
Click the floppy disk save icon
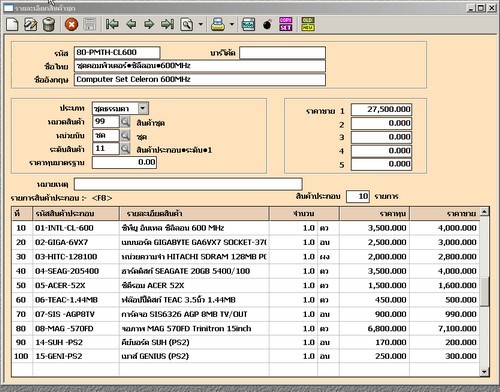coord(89,24)
